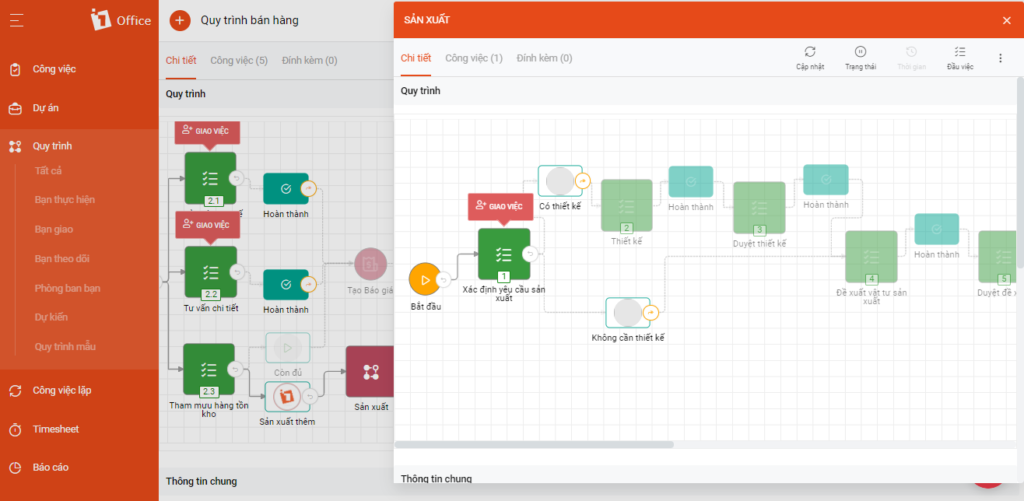Switch to the Đính kèm (0) tab in panel
This screenshot has height=501, width=1024.
coord(544,58)
